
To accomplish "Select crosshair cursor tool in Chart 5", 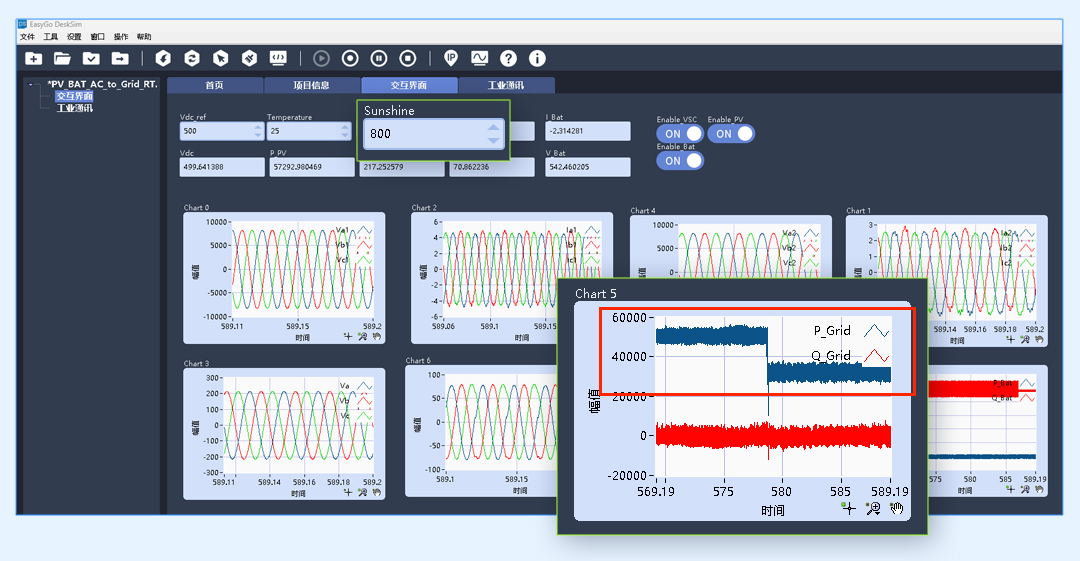I will point(849,509).
